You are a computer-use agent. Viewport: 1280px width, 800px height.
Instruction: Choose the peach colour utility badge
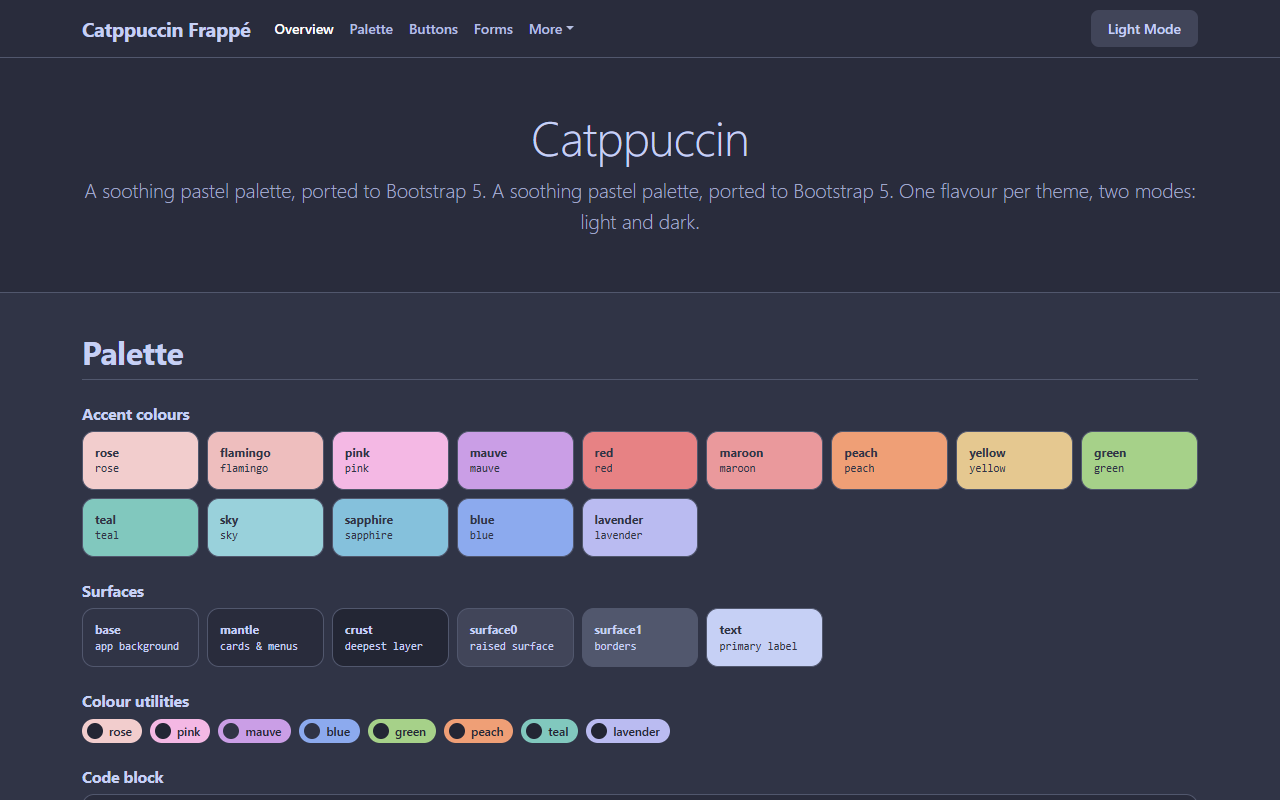click(478, 732)
